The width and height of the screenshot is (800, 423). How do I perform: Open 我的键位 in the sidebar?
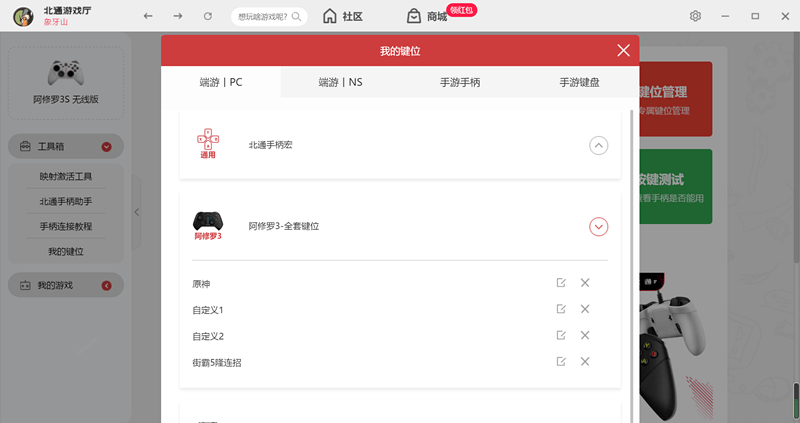66,251
